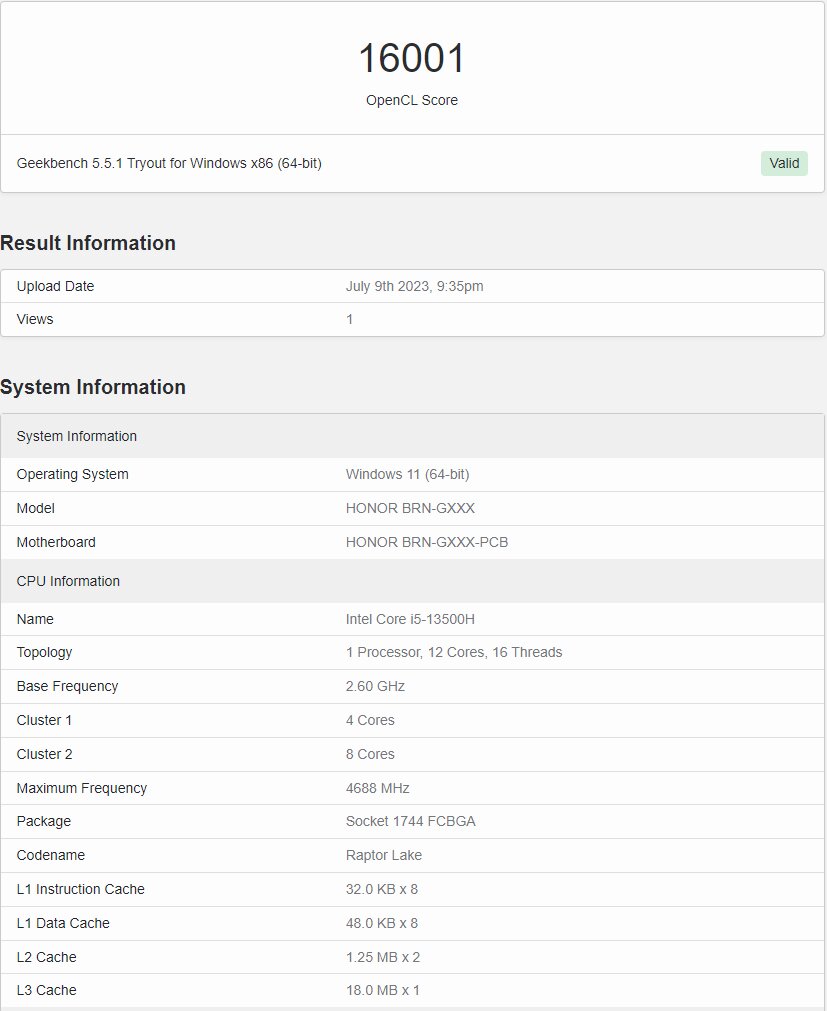Click the System Information section heading
Viewport: 827px width, 1011px height.
point(93,387)
